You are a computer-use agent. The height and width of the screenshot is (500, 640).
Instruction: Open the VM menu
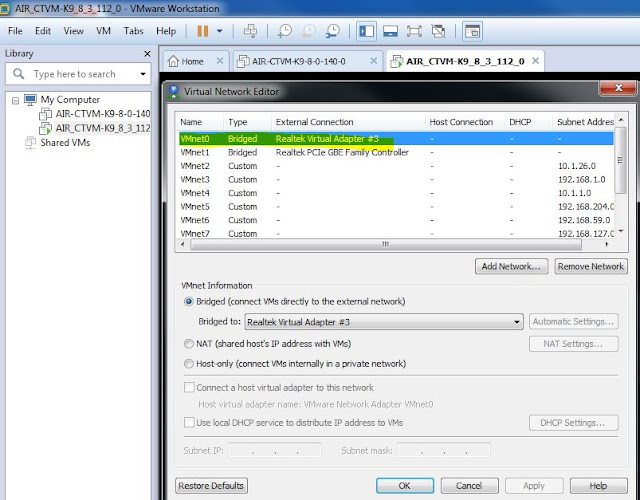click(103, 31)
